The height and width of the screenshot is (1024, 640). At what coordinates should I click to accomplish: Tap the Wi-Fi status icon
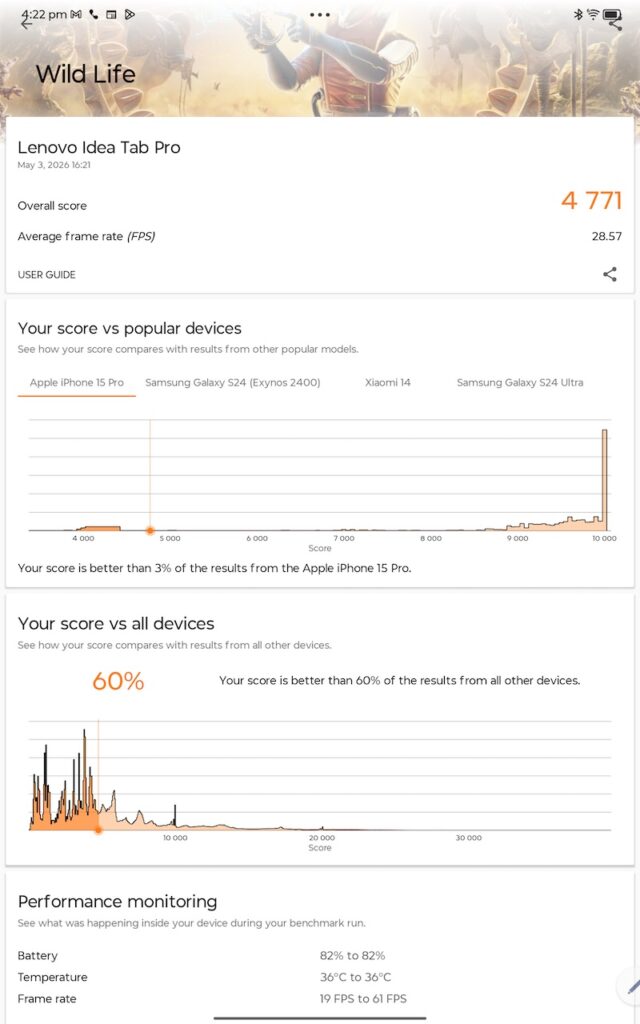[x=593, y=14]
